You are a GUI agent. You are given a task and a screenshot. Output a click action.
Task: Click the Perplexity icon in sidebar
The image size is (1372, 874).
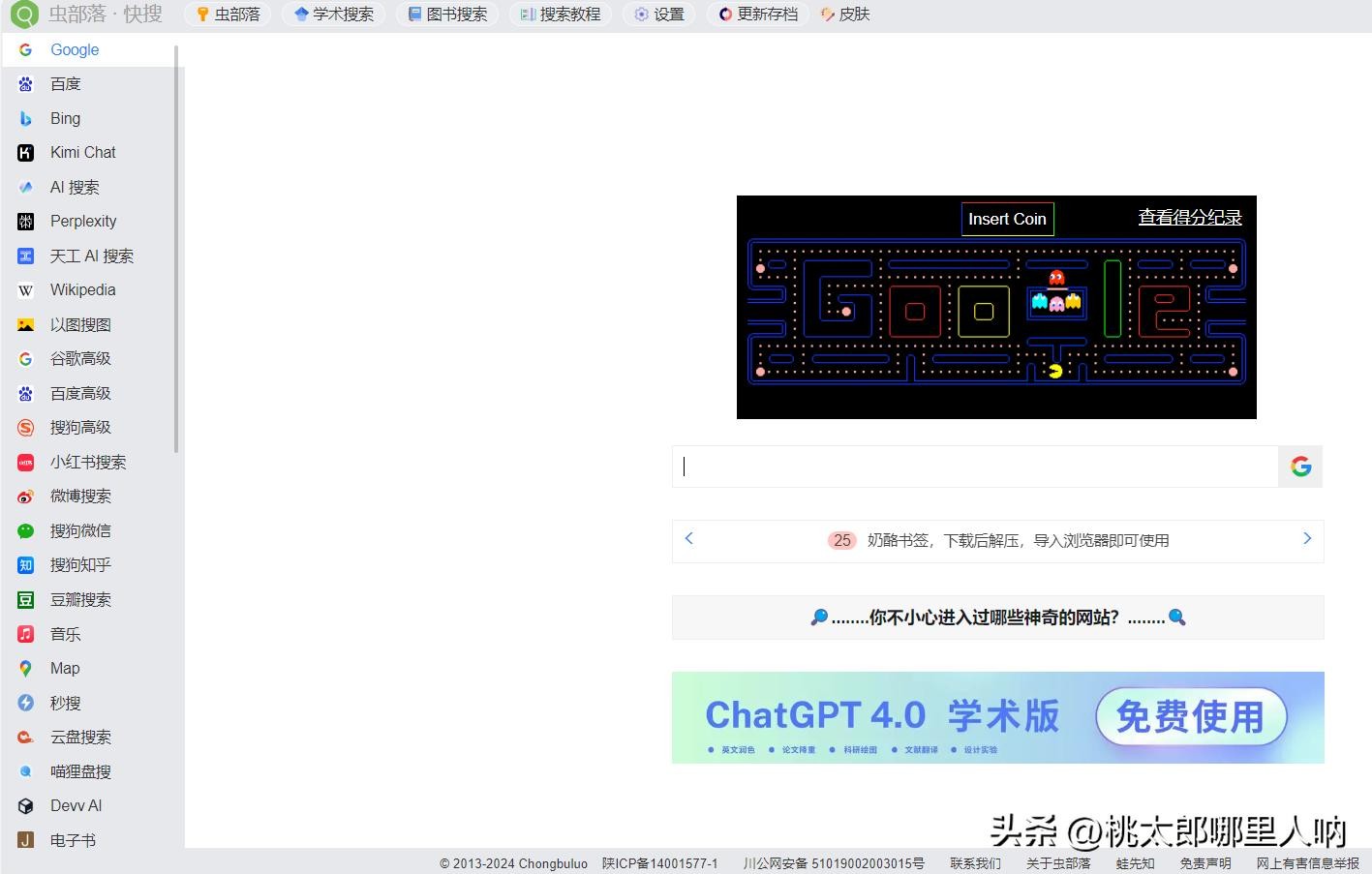[26, 222]
